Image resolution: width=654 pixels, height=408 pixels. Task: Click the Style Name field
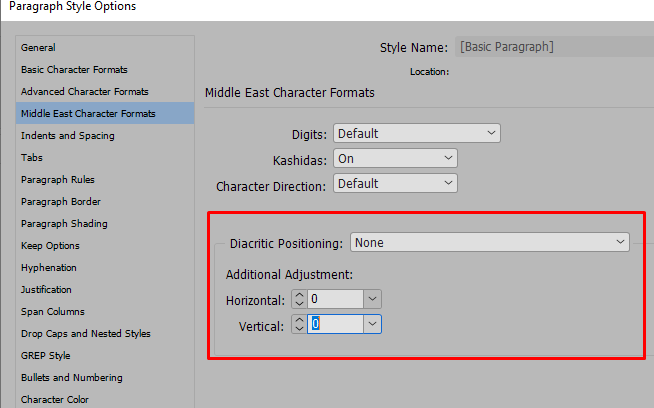coord(554,47)
